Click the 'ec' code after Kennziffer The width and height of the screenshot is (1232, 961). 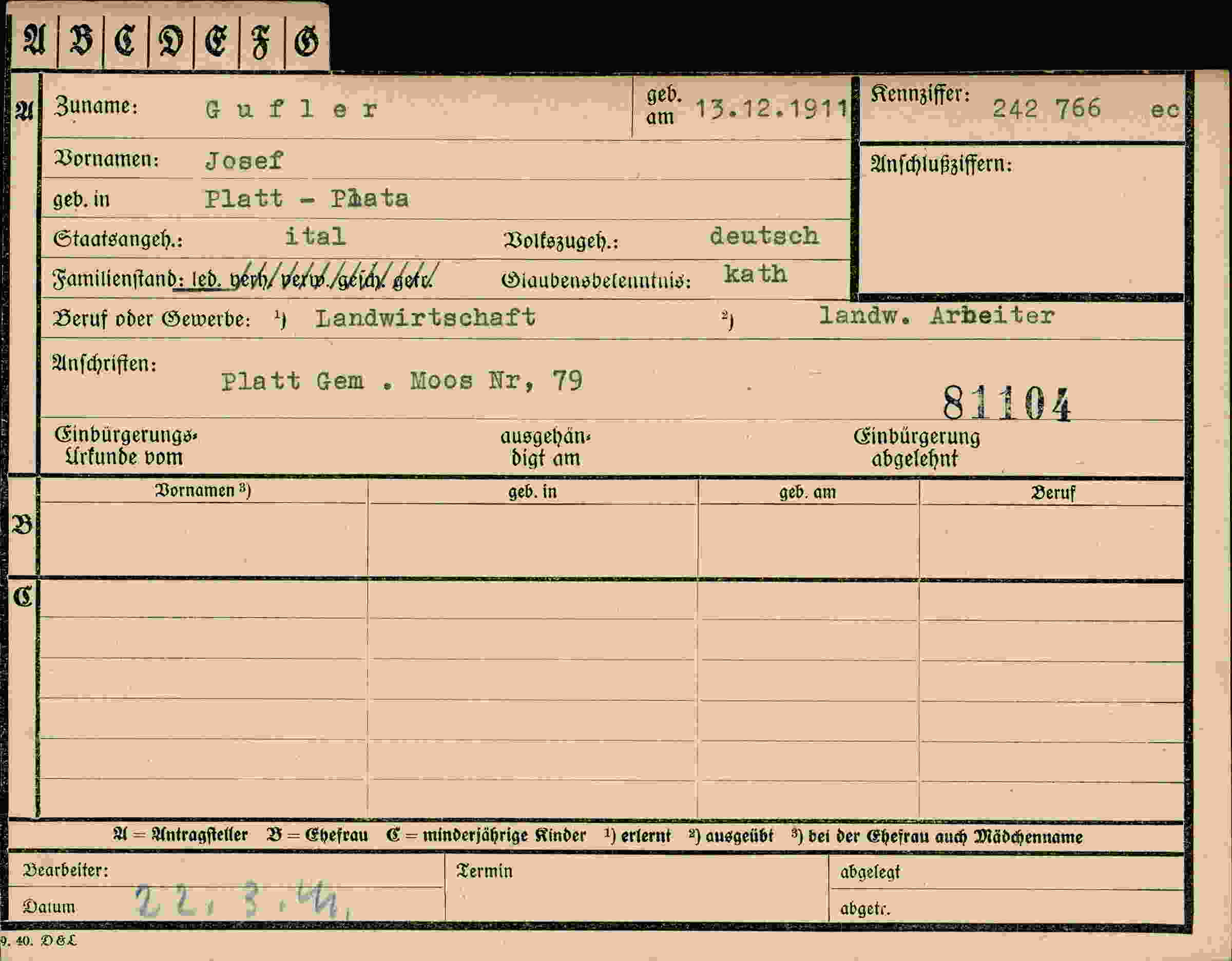[1164, 109]
